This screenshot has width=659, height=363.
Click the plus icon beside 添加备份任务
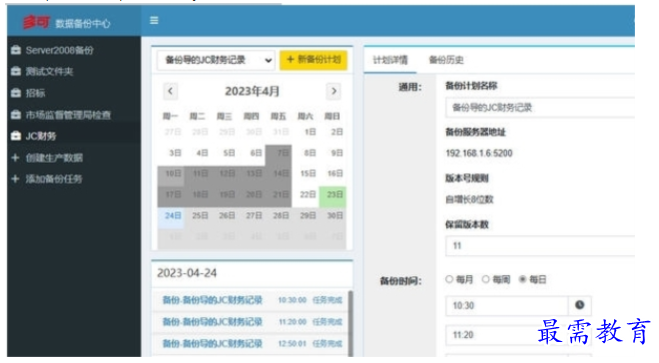pos(16,179)
